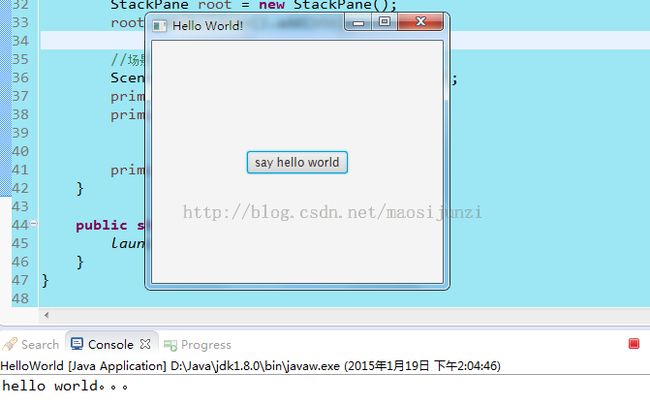
Task: Click the Progress tab's icon
Action: pos(170,344)
